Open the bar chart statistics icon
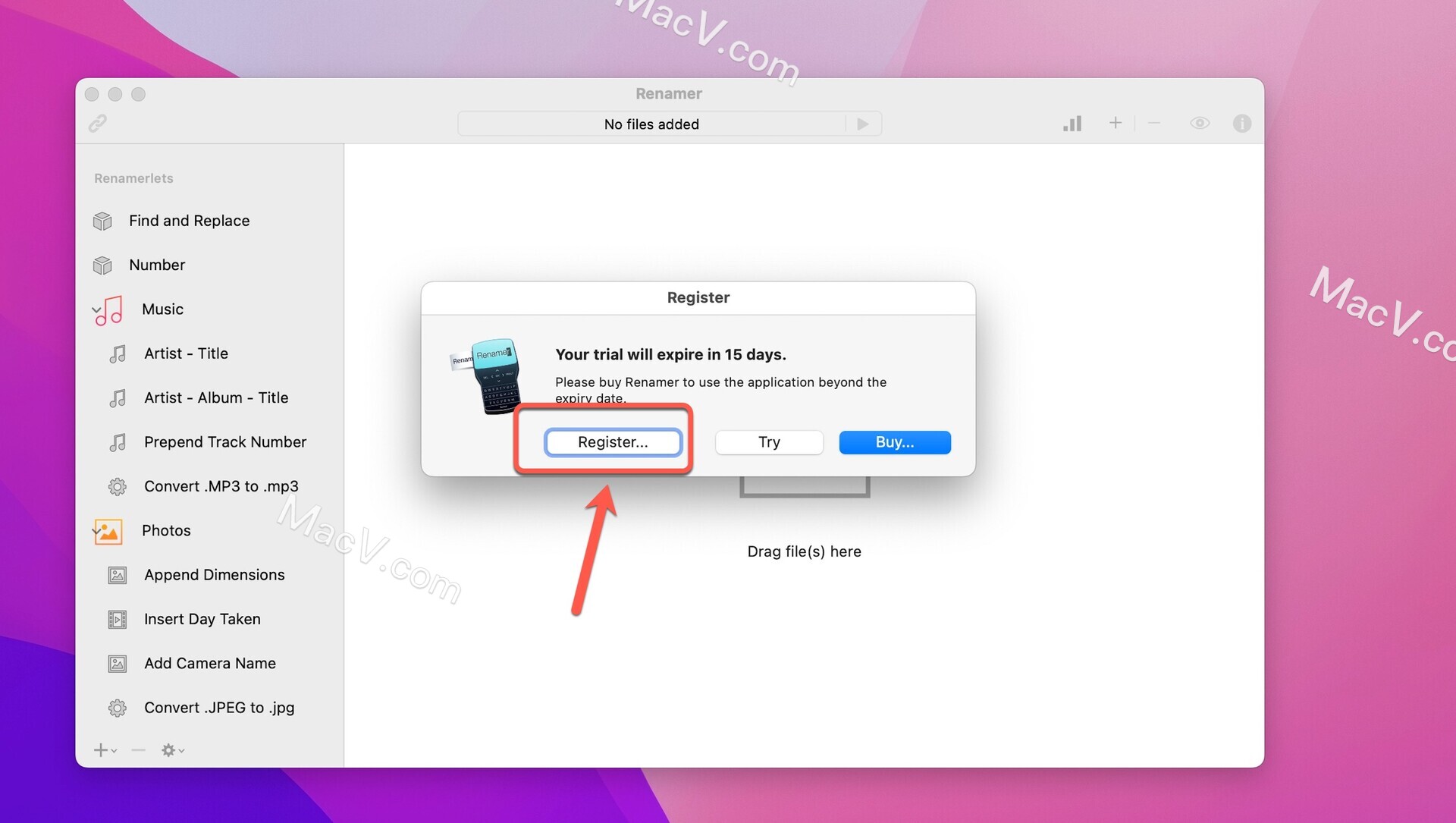 click(1072, 123)
